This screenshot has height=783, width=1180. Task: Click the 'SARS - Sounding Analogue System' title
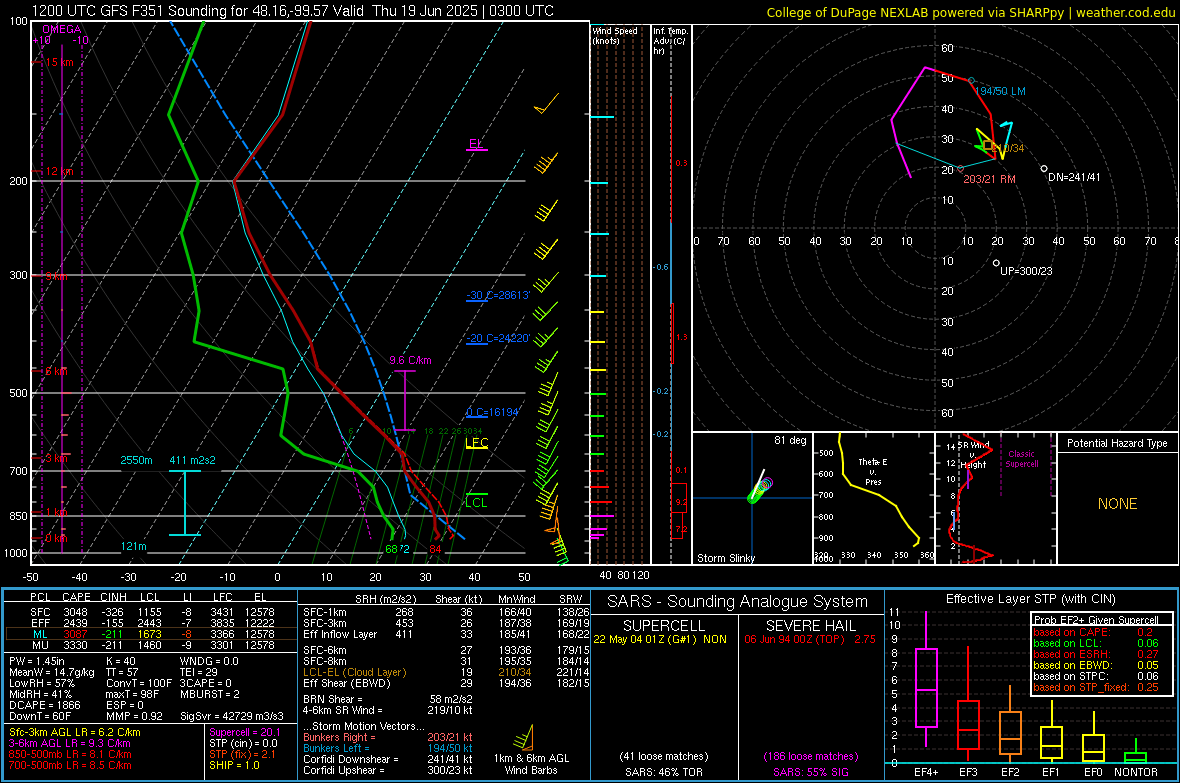(737, 601)
